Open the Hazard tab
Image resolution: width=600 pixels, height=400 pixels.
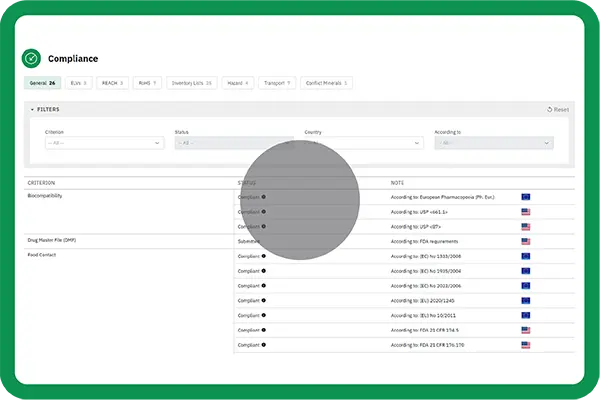(x=238, y=83)
